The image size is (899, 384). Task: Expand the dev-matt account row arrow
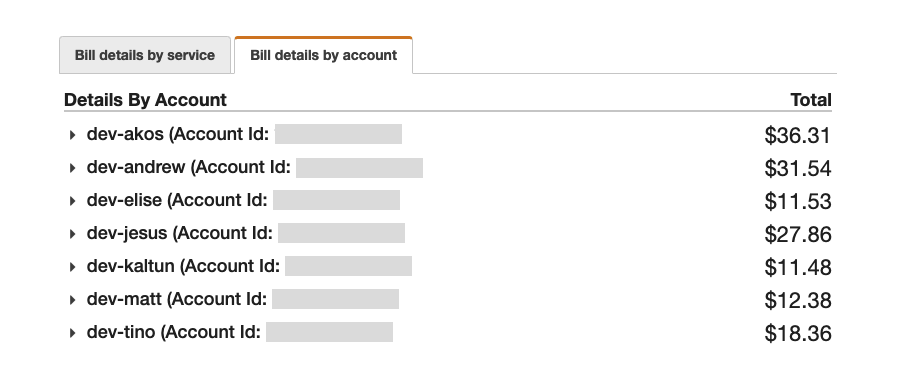pyautogui.click(x=72, y=300)
